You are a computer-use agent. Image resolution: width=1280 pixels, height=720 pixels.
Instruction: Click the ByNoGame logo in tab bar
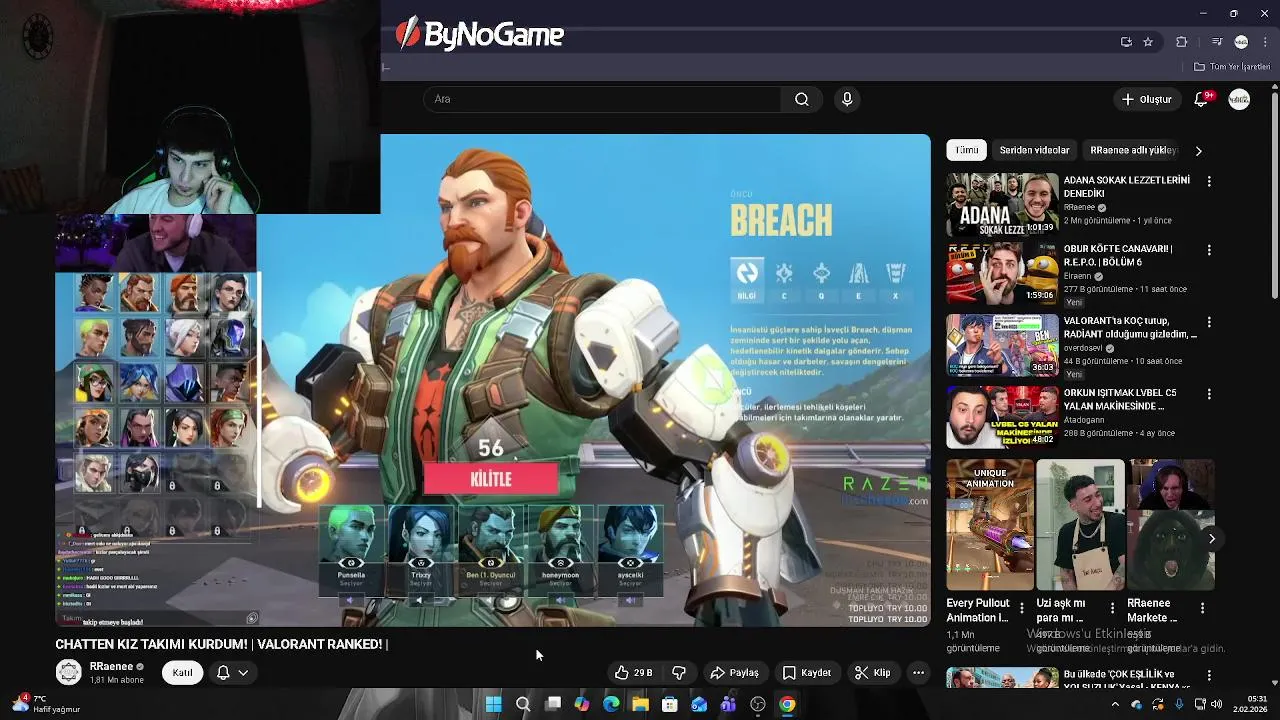coord(480,35)
